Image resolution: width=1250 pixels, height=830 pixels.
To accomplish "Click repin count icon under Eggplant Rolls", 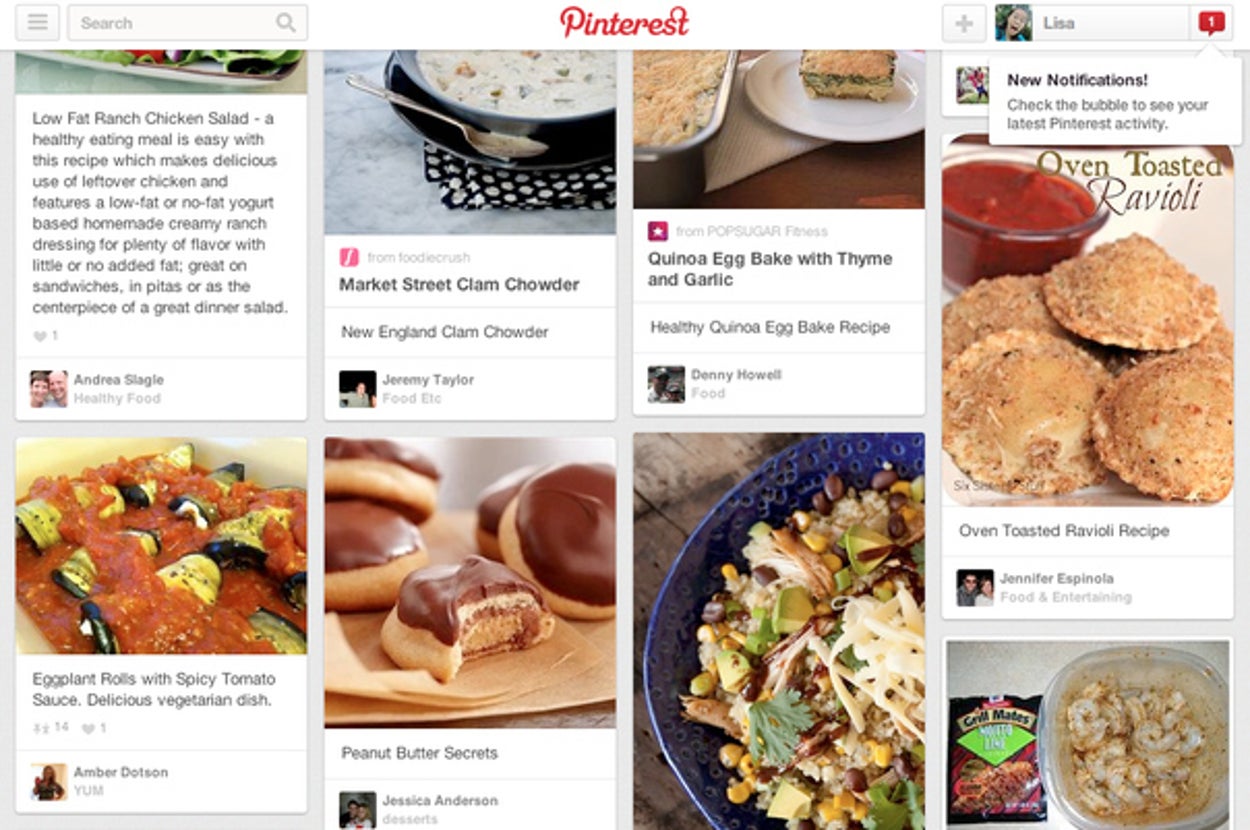I will pos(40,728).
